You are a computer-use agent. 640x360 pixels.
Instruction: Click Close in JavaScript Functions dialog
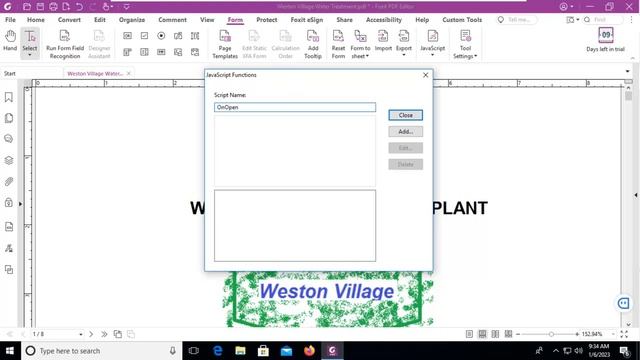[x=406, y=115]
